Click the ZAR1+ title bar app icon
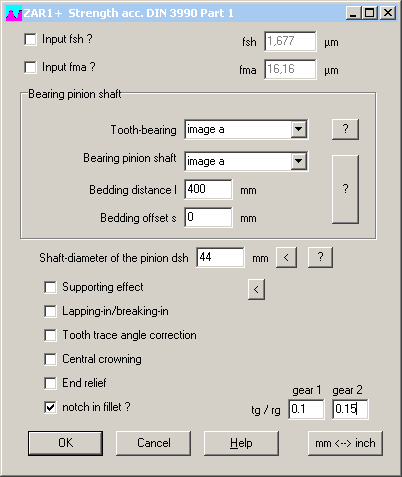The height and width of the screenshot is (477, 402). click(14, 13)
